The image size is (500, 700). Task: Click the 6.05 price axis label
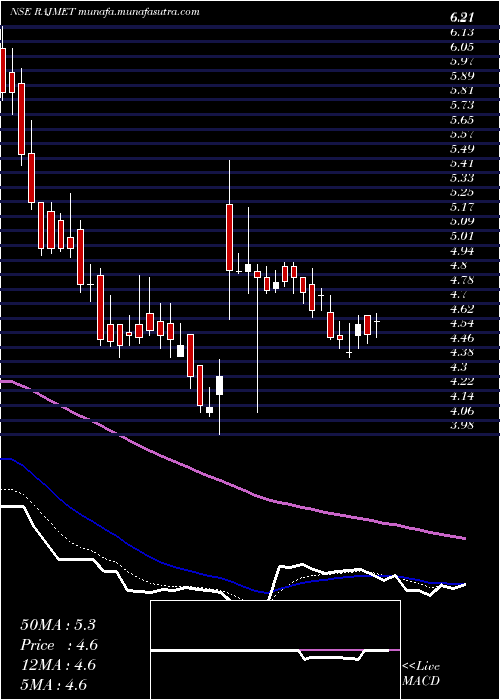[x=462, y=46]
